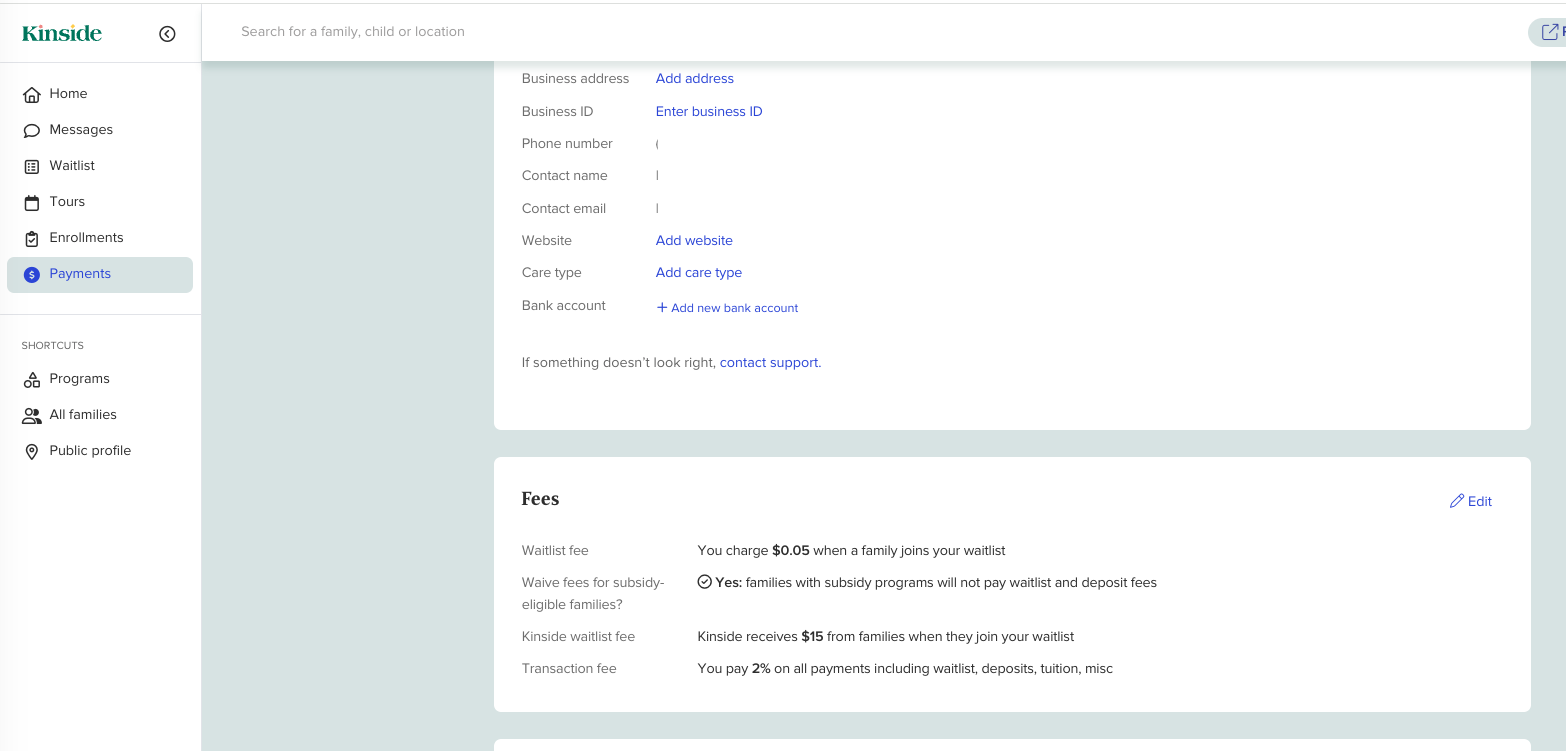This screenshot has width=1566, height=751.
Task: Select the Waitlist icon
Action: 33,165
